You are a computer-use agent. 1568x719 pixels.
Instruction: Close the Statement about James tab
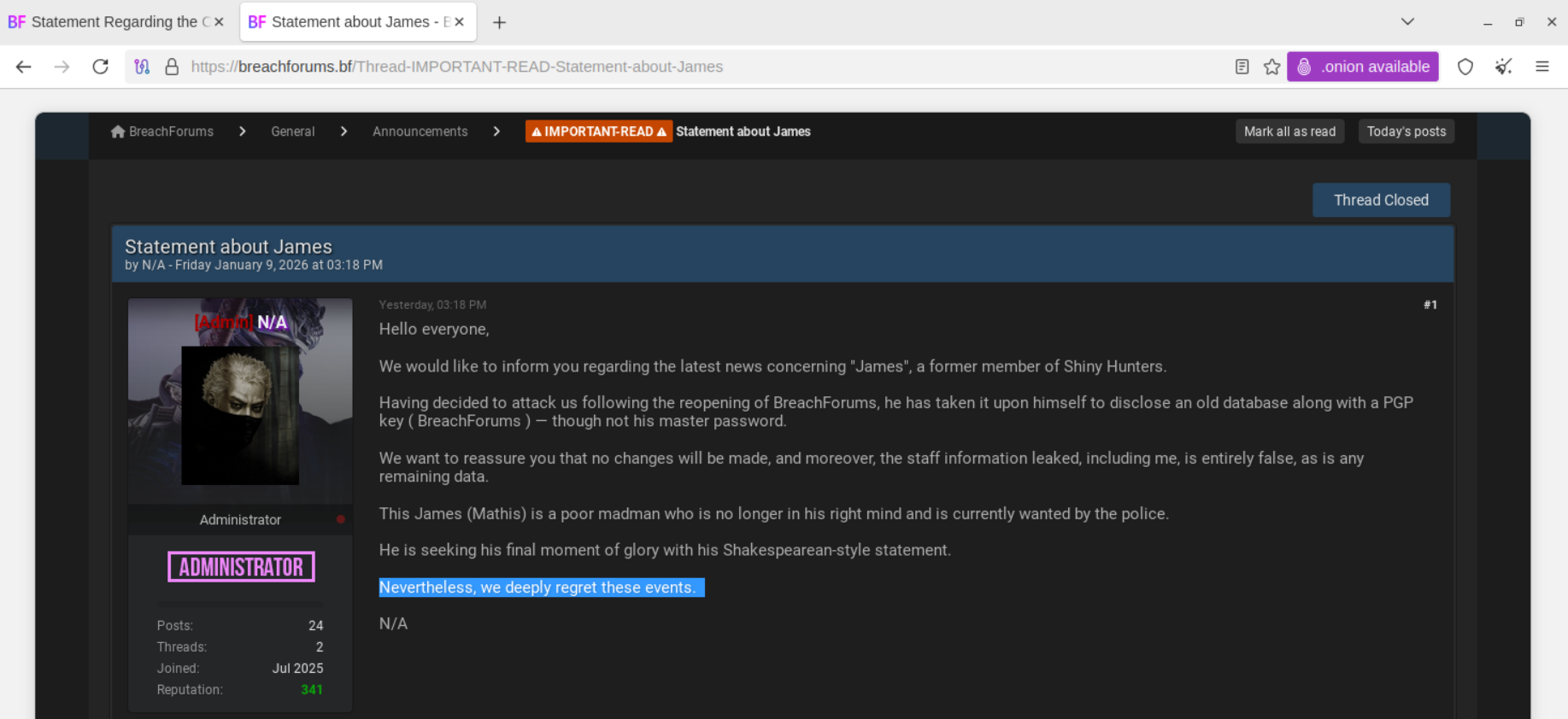[x=460, y=22]
